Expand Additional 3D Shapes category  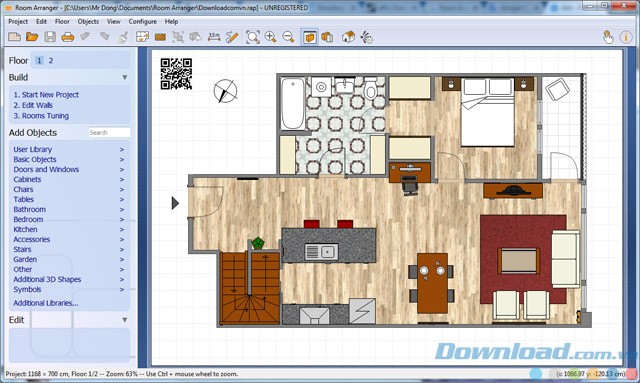tap(69, 279)
